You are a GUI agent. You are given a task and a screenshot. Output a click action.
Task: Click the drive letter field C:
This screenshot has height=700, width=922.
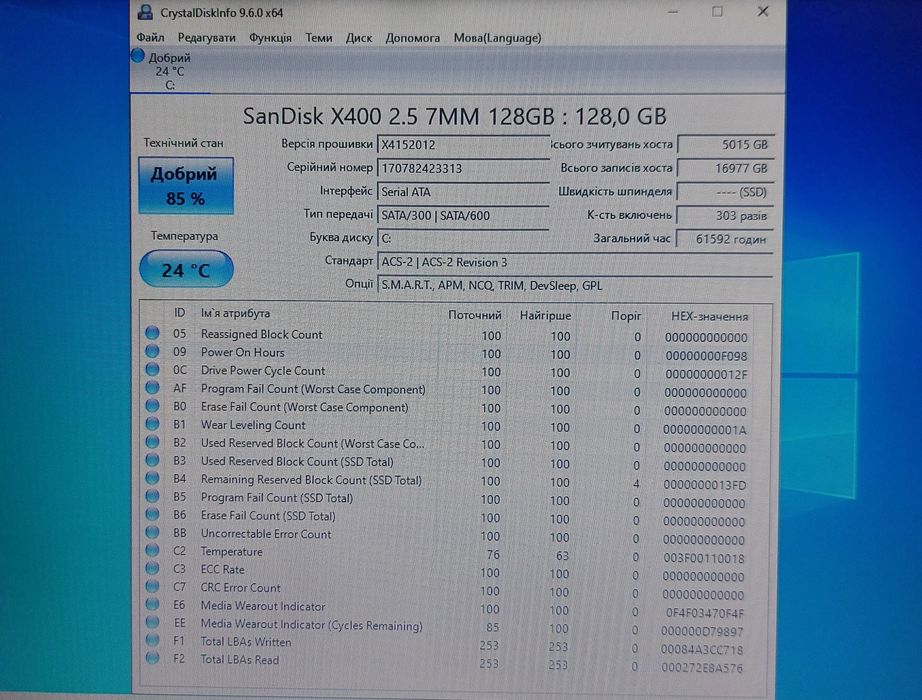(463, 239)
